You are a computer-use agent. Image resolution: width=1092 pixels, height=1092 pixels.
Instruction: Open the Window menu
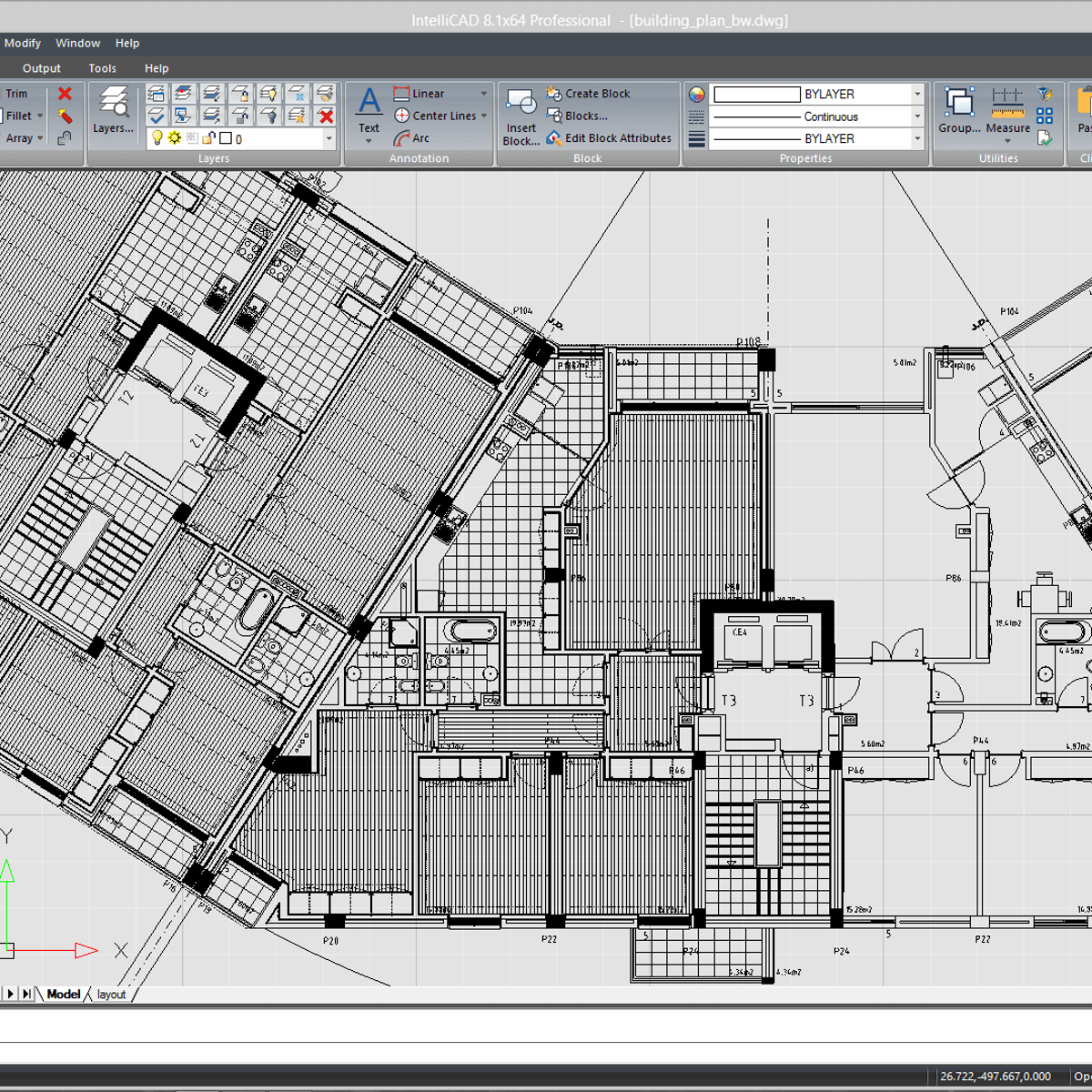pyautogui.click(x=77, y=43)
